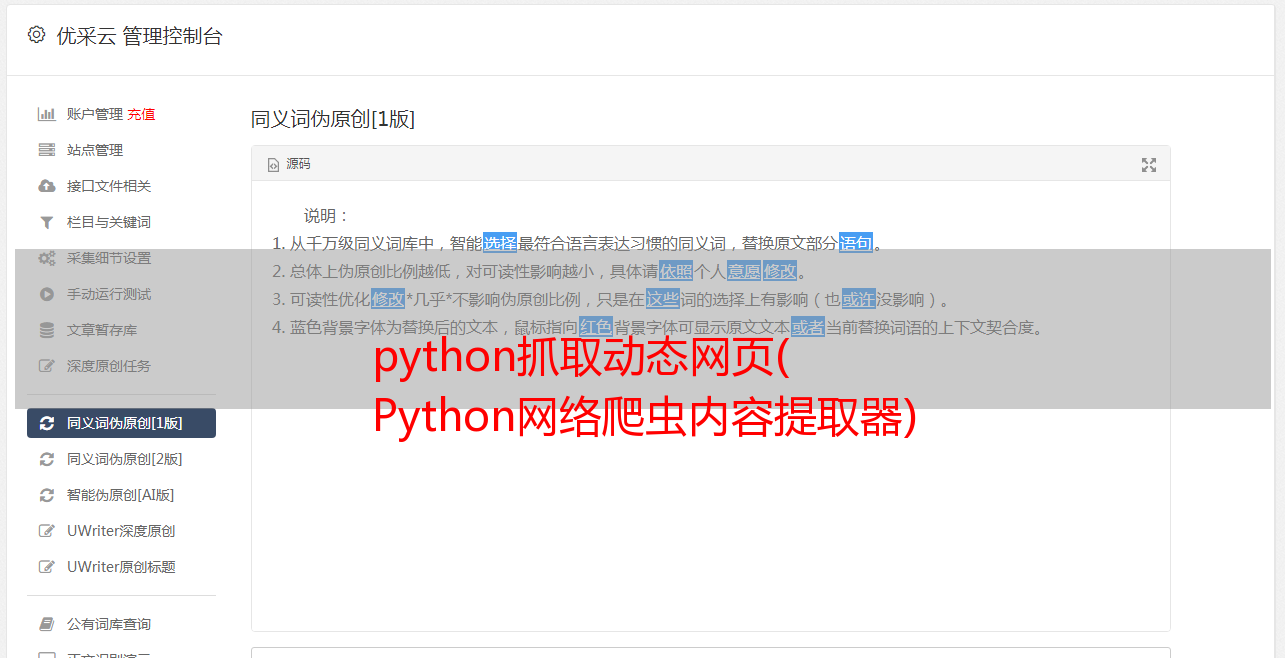
Task: Click the 同义词伪原创[1版] page heading
Action: (333, 119)
